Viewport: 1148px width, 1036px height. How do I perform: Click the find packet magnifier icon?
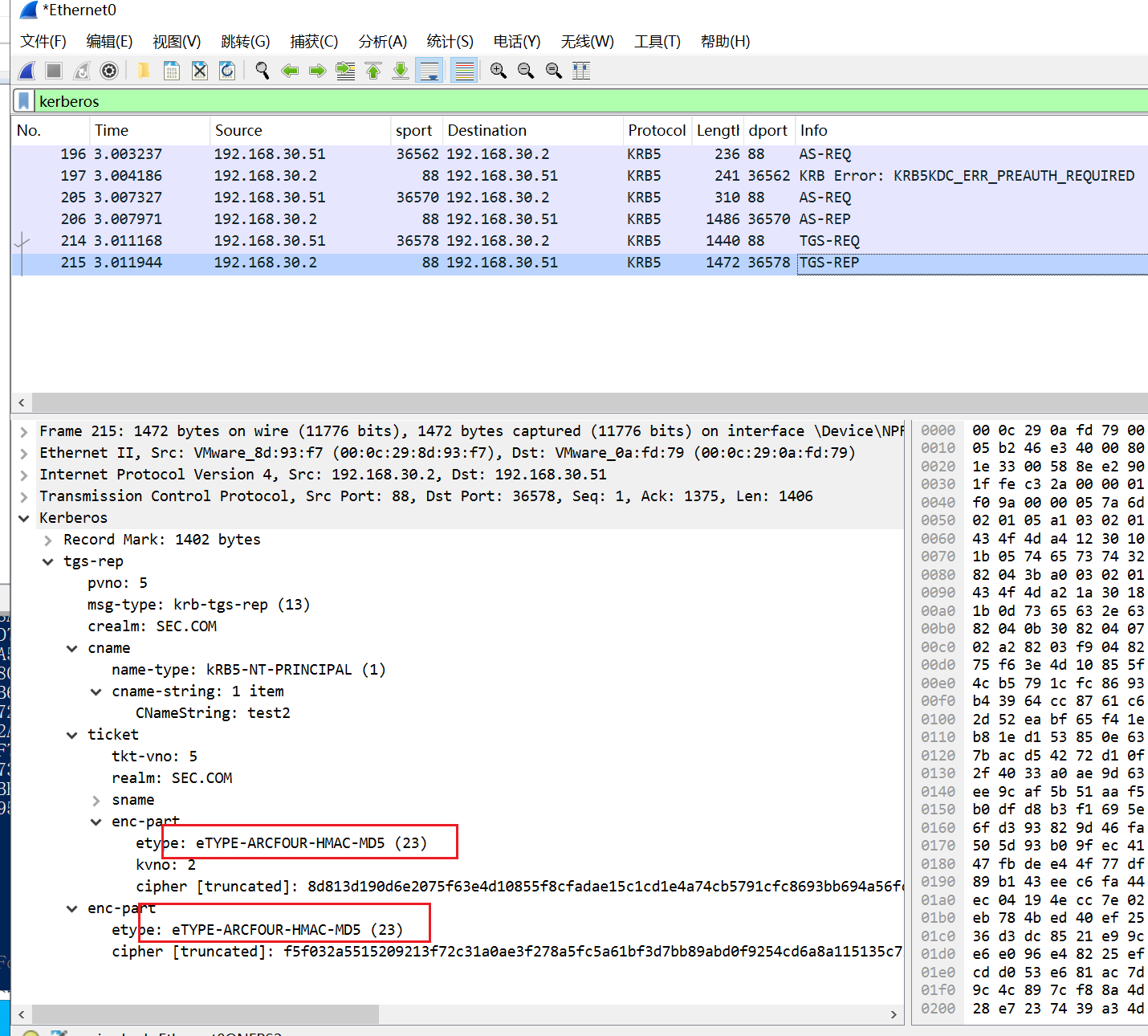pyautogui.click(x=262, y=71)
